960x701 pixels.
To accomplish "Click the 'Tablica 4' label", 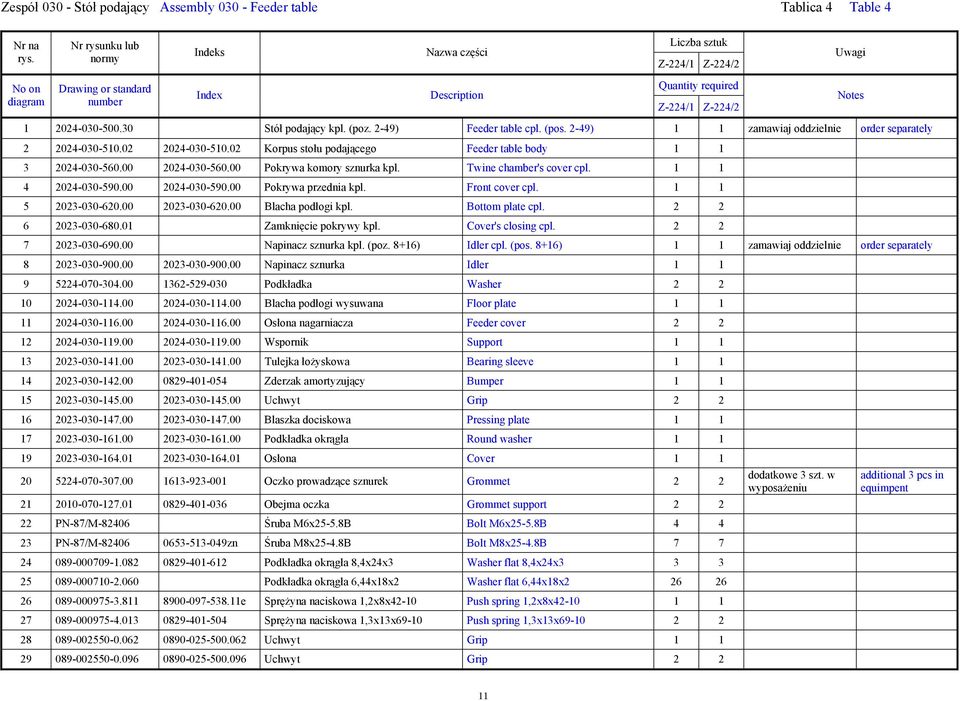I will pos(806,7).
